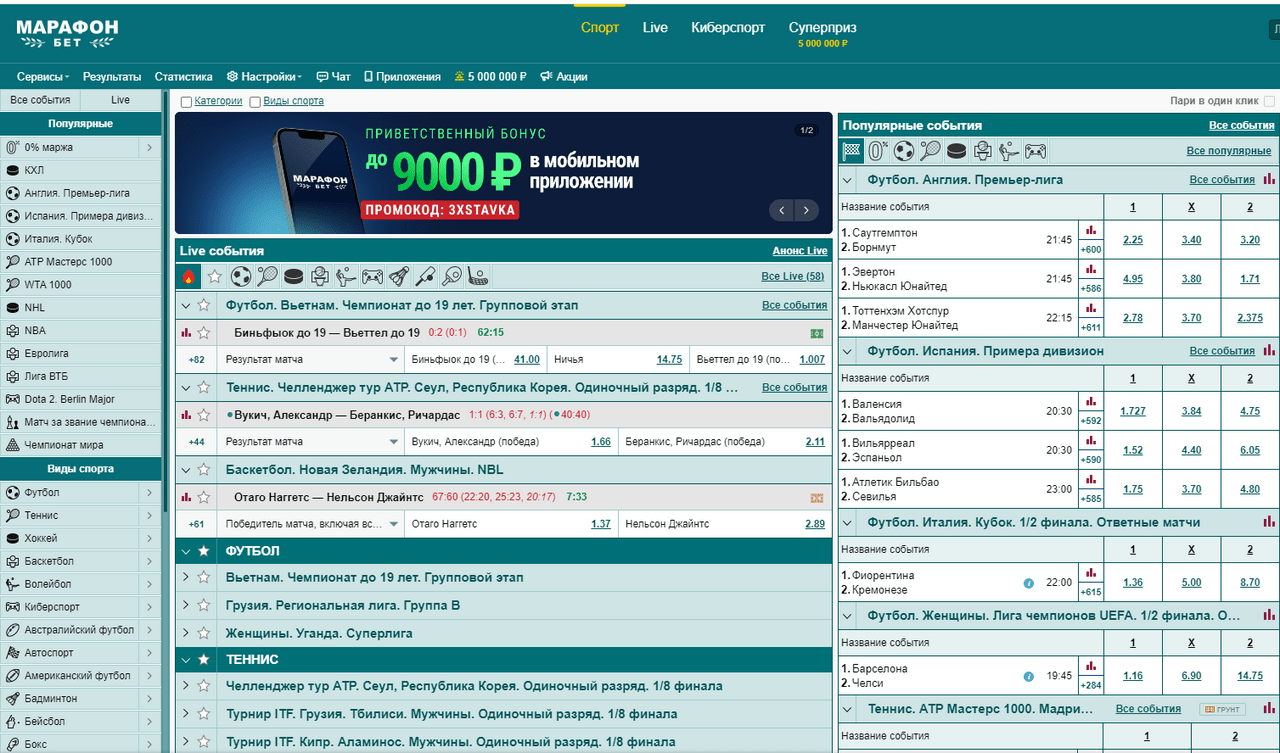Toggle the Пари в один клик checkbox

[x=1269, y=101]
